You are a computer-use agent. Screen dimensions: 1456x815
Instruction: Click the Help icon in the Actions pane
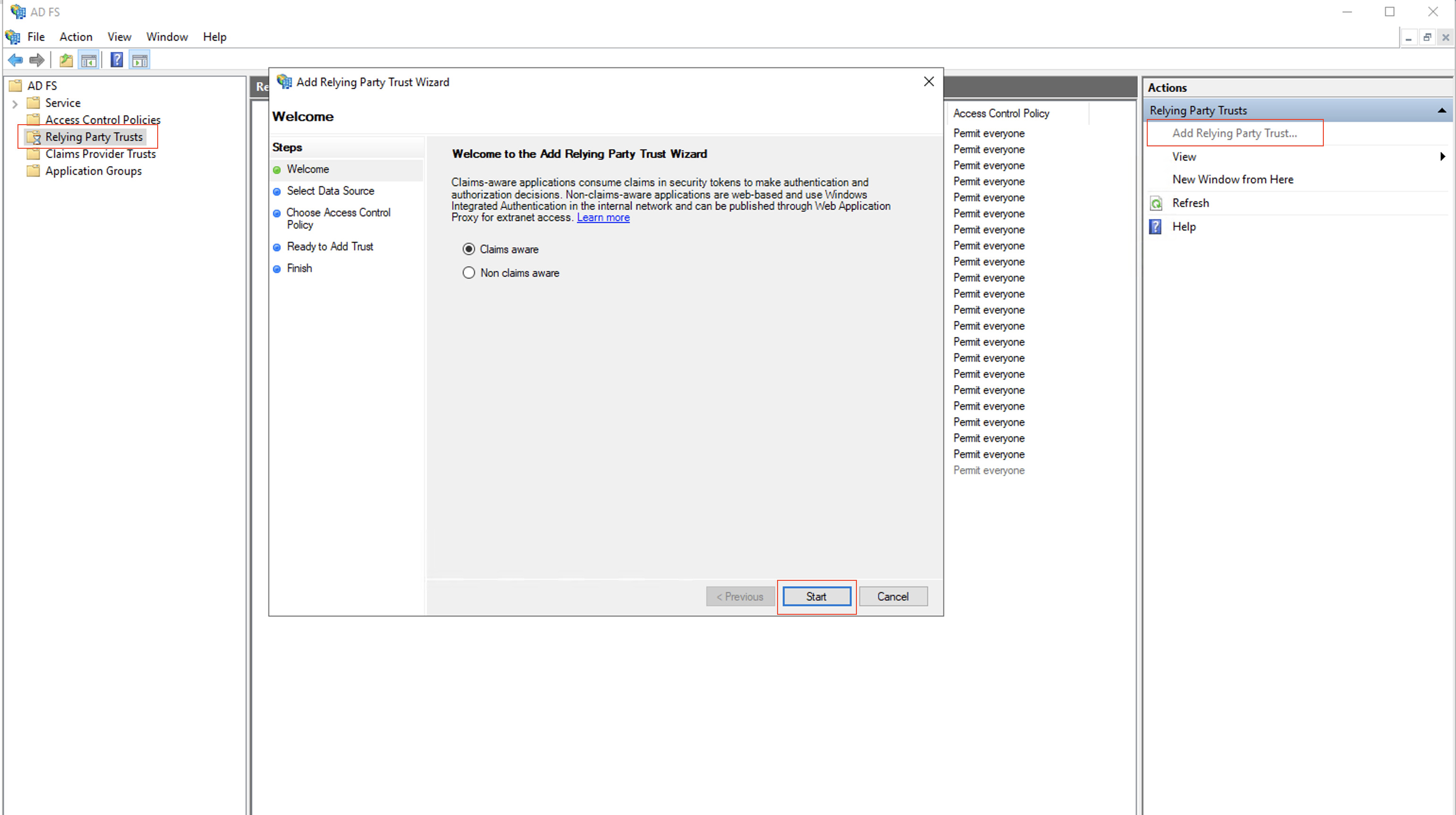pyautogui.click(x=1156, y=227)
